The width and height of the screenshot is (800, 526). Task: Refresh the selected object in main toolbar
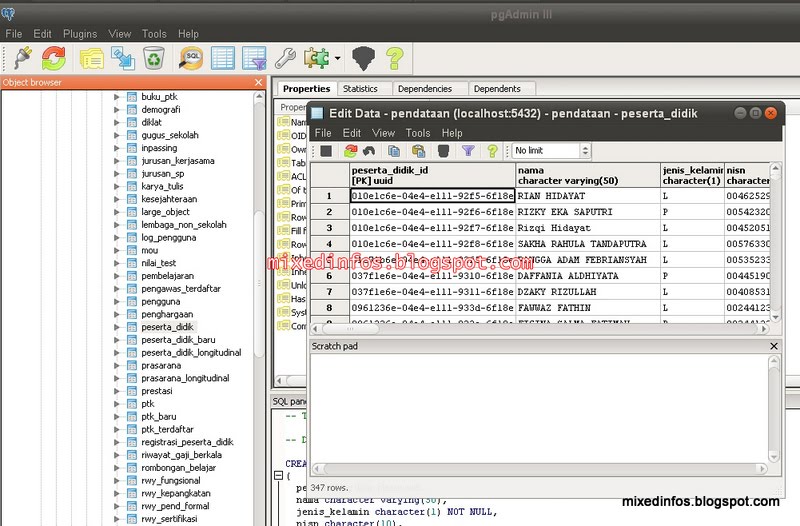click(x=54, y=58)
